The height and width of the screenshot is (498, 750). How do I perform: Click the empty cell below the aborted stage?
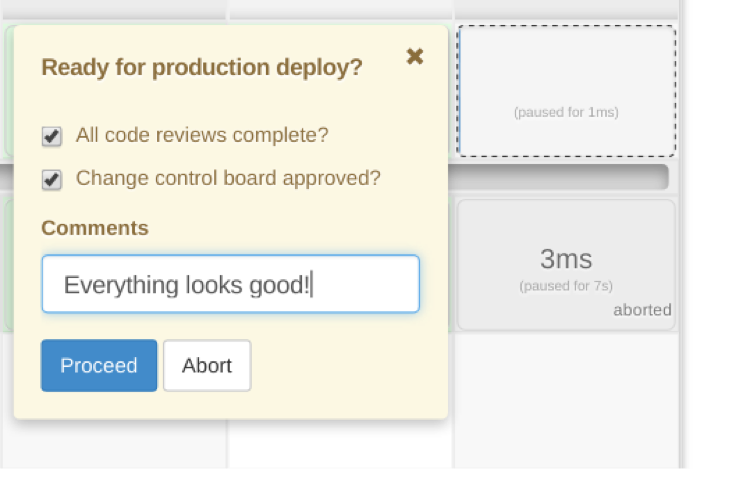[566, 400]
